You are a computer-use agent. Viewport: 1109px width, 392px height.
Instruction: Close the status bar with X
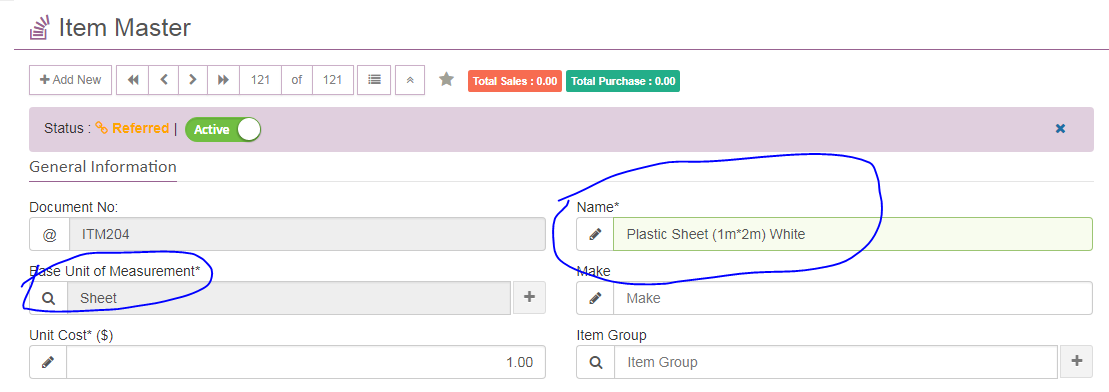(x=1060, y=129)
